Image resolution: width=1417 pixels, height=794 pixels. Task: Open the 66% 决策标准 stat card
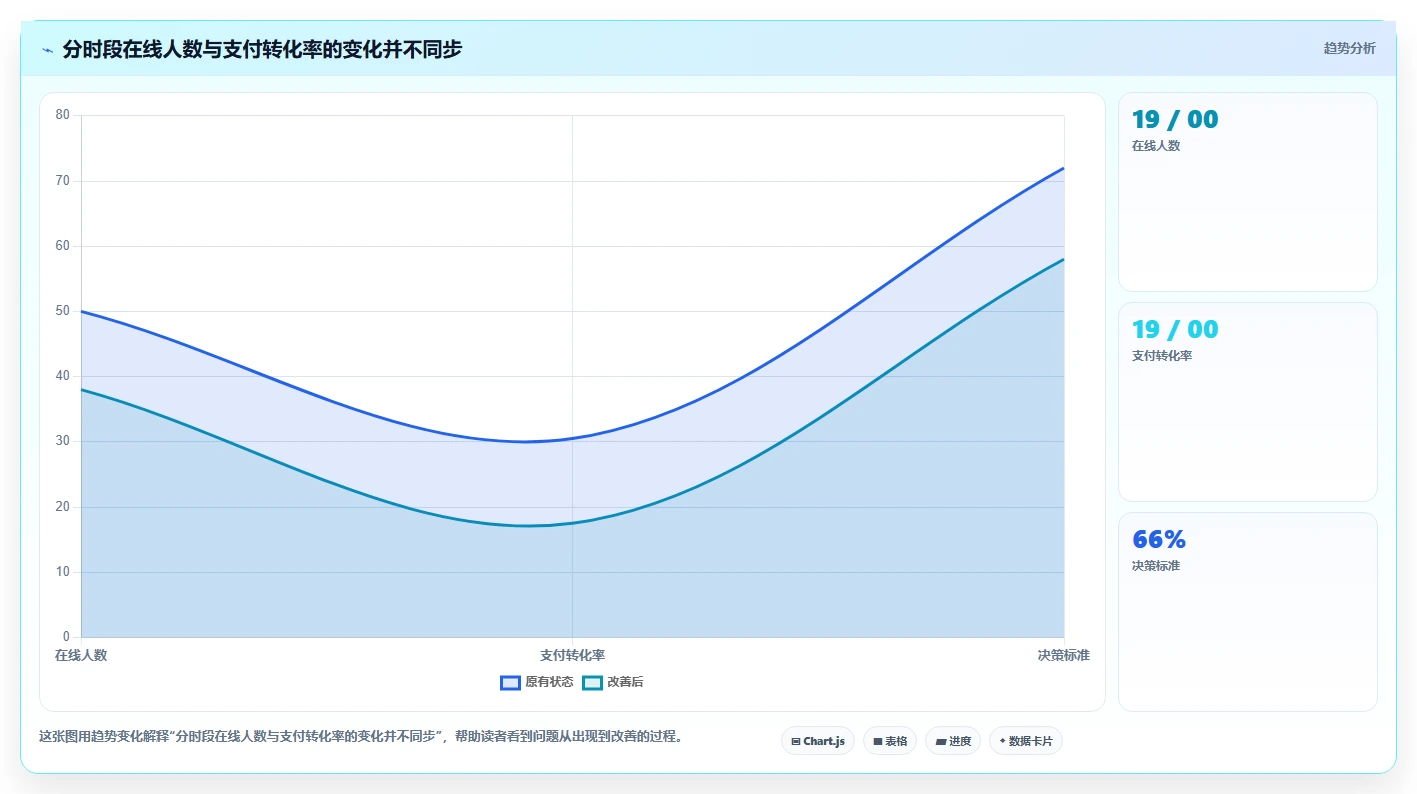1247,612
